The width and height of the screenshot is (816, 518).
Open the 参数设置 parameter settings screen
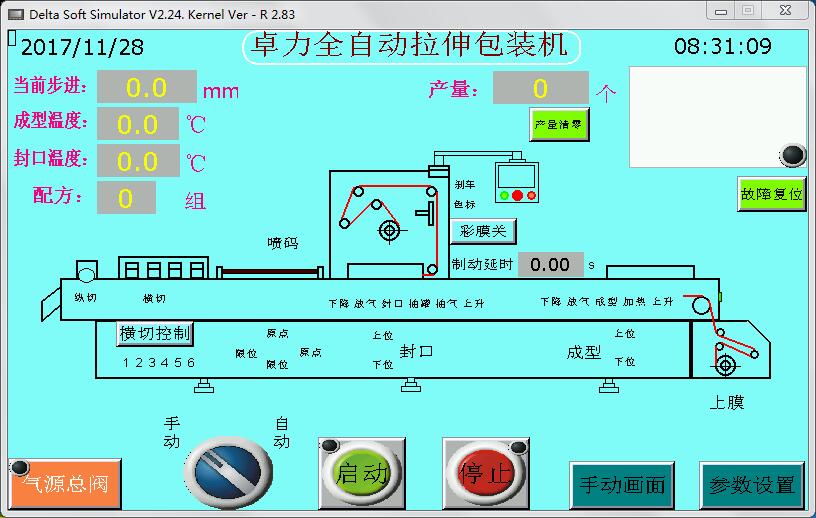tap(752, 485)
